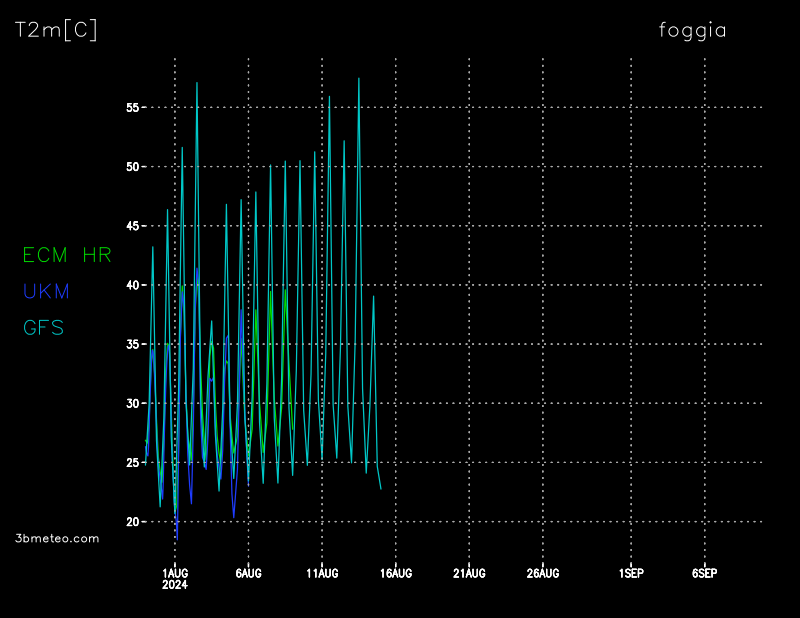Select the 6AUG x-axis date
The height and width of the screenshot is (618, 800).
[x=248, y=573]
